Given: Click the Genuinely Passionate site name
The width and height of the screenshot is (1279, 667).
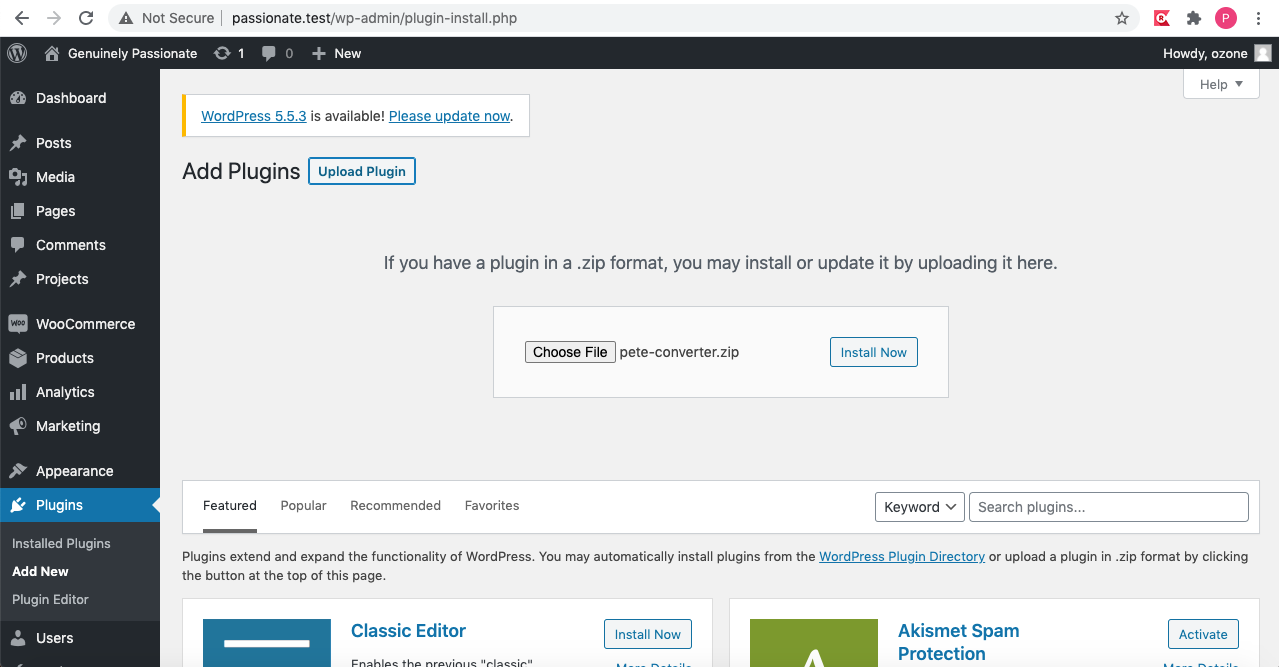Looking at the screenshot, I should click(x=132, y=53).
